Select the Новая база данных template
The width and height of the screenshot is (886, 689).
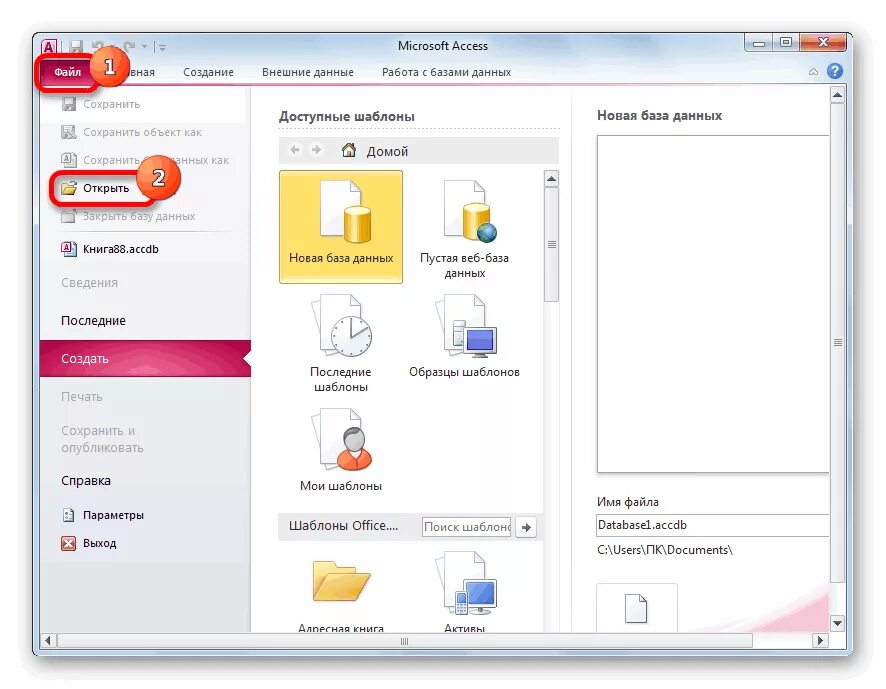[x=341, y=227]
